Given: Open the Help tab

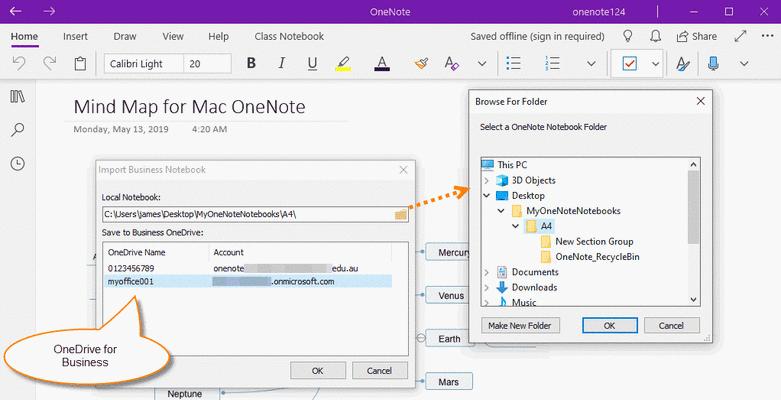Looking at the screenshot, I should 218,36.
